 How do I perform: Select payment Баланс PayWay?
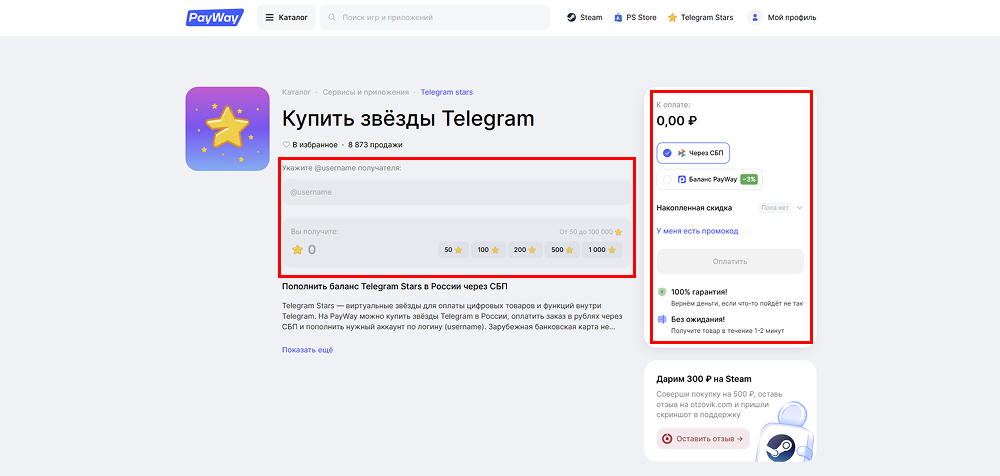[x=710, y=179]
